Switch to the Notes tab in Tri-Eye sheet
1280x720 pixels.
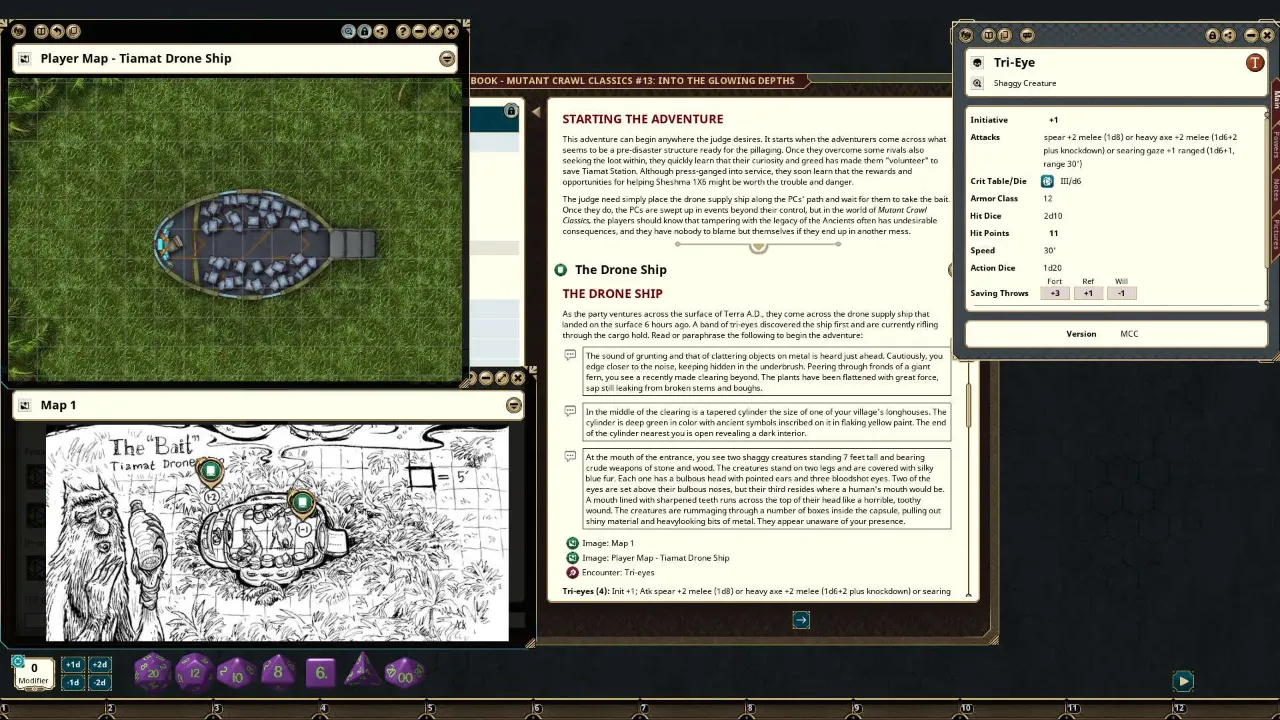pos(1276,190)
